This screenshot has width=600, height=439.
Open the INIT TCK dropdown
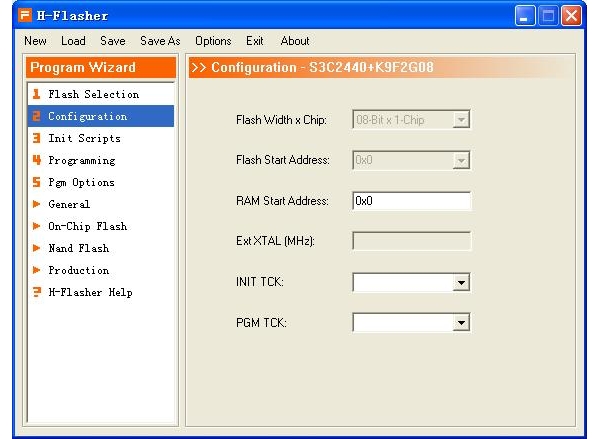461,283
